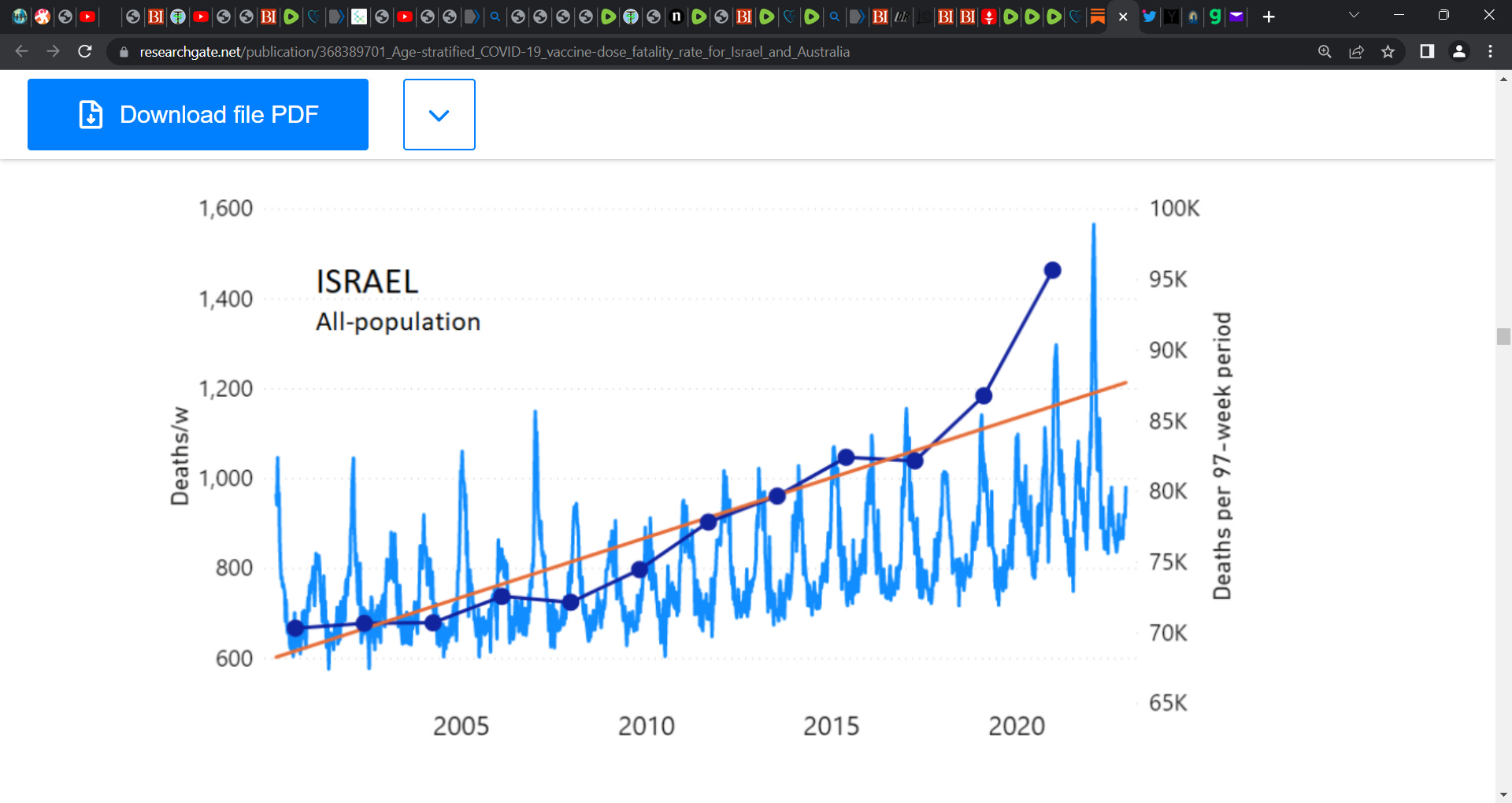Expand the download options chevron dropdown
The width and height of the screenshot is (1512, 803).
439,114
